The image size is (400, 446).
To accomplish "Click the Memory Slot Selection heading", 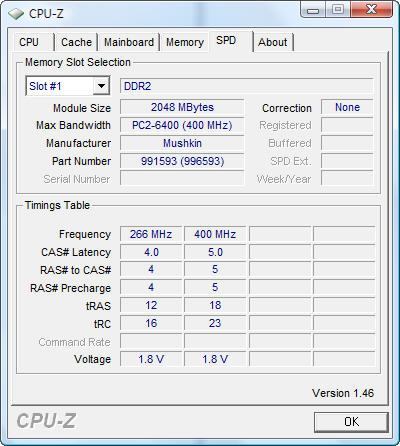I will 78,62.
